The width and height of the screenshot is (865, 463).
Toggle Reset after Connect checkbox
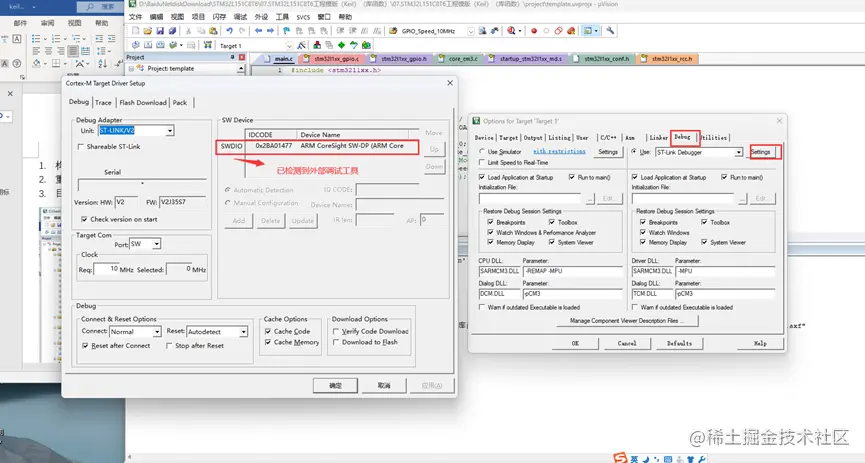[x=85, y=345]
